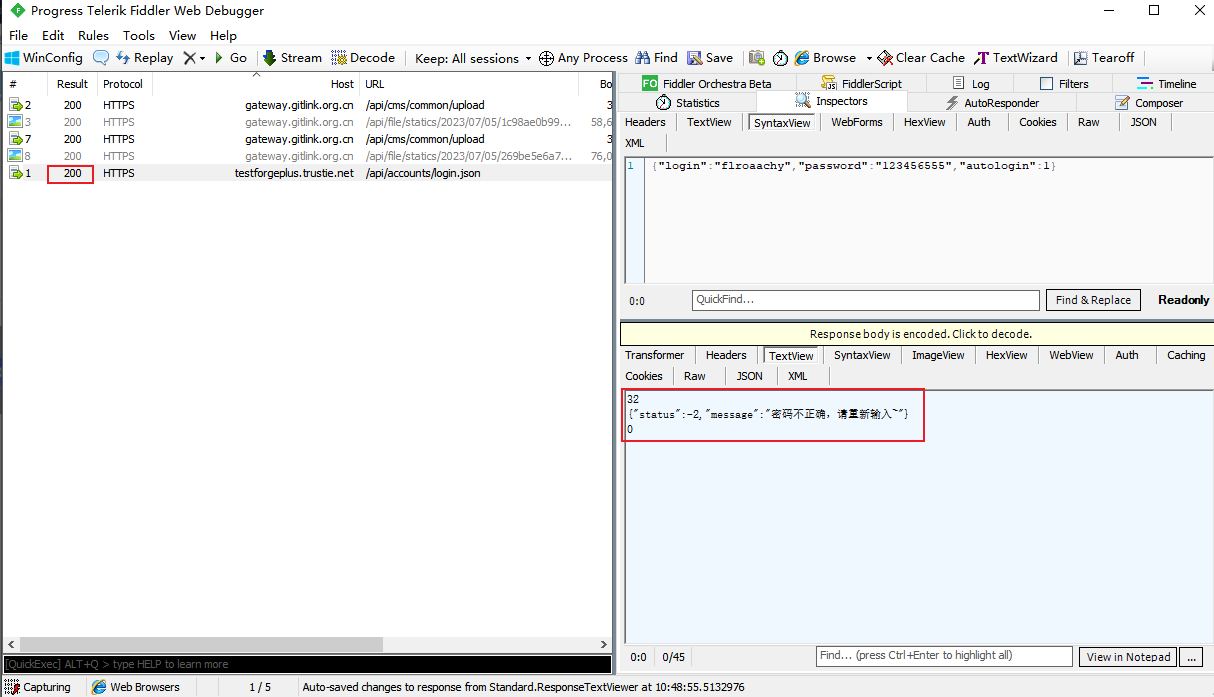Viewport: 1214px width, 697px height.
Task: Select session 3 image row 1c98ae0b99
Action: coord(308,122)
